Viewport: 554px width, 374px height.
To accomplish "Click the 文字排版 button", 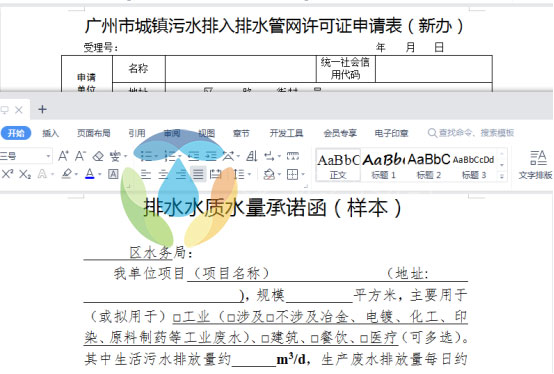I will tap(535, 165).
